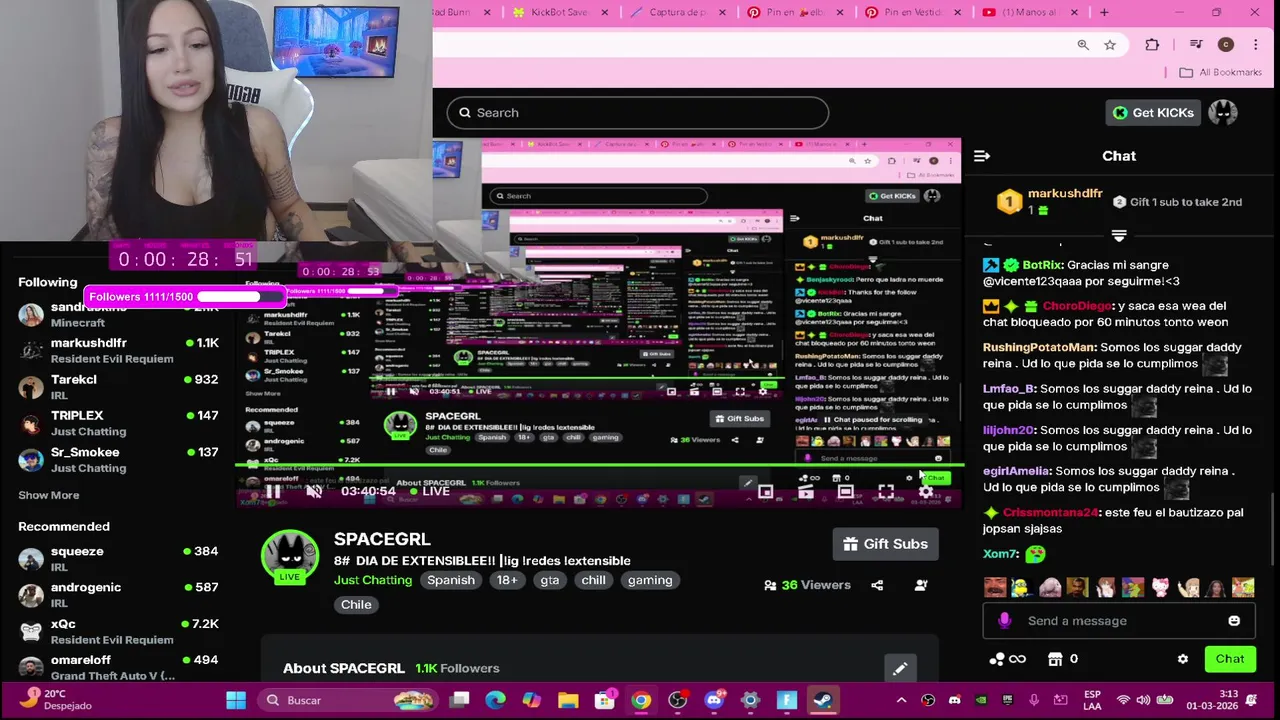Expand the gift leaderboard chevron below markushdlfr

tap(1119, 236)
